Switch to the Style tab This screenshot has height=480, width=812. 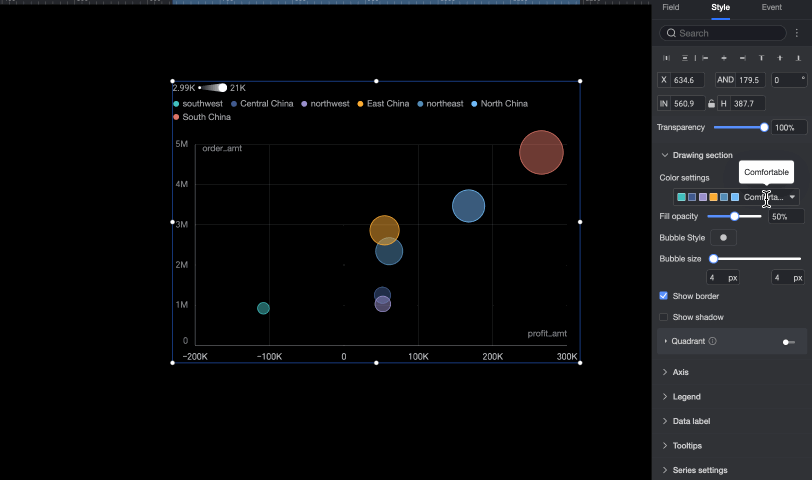[720, 7]
